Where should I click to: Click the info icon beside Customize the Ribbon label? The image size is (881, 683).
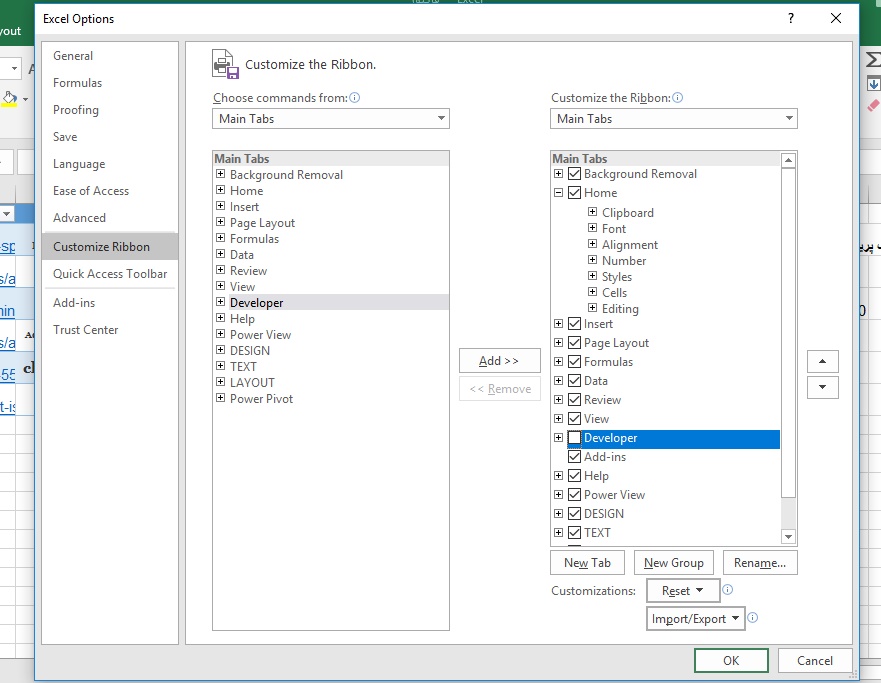pyautogui.click(x=678, y=98)
